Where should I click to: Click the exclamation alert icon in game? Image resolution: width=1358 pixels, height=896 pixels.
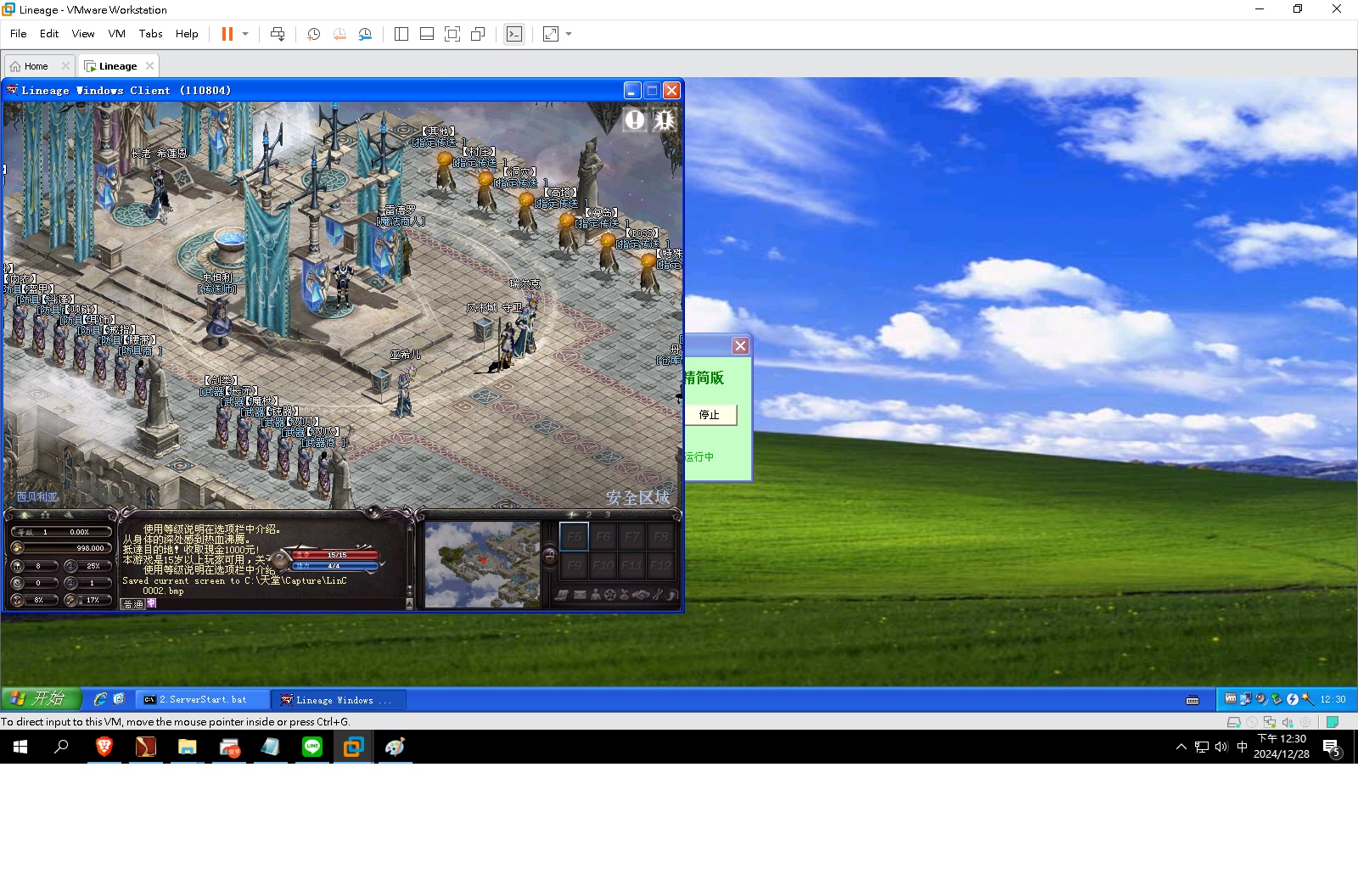[x=635, y=120]
